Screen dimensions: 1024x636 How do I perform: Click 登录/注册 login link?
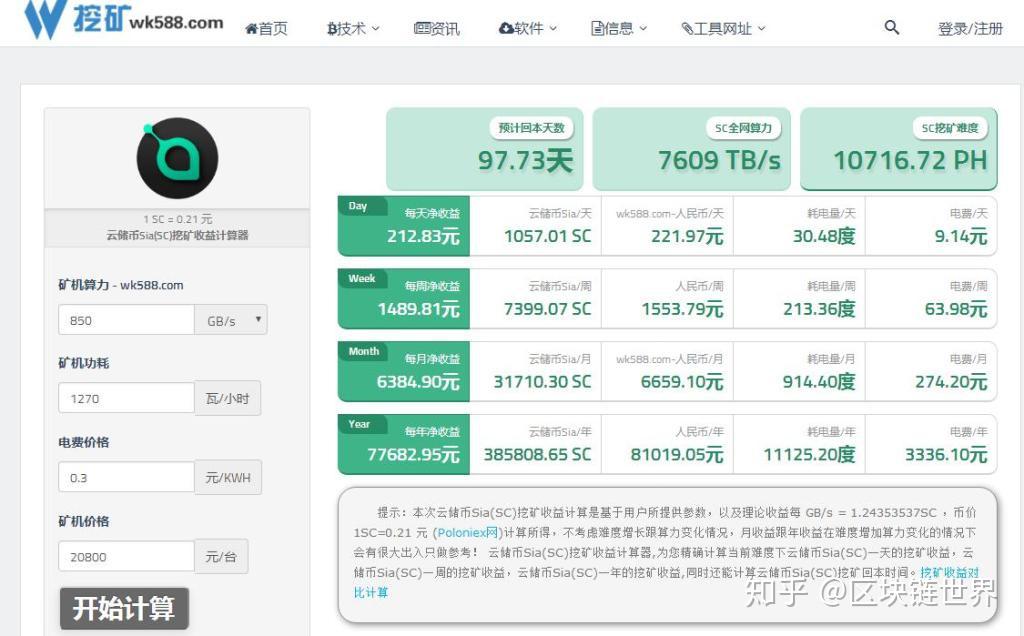[970, 29]
